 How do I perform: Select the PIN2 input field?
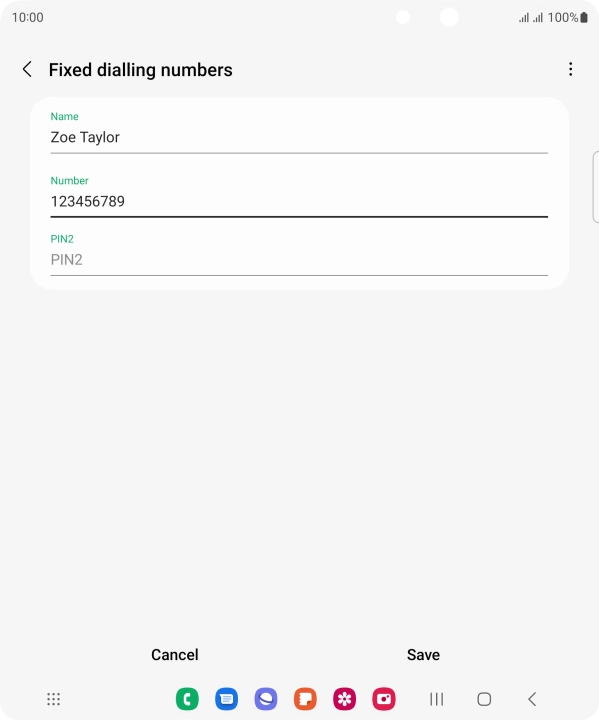tap(299, 260)
